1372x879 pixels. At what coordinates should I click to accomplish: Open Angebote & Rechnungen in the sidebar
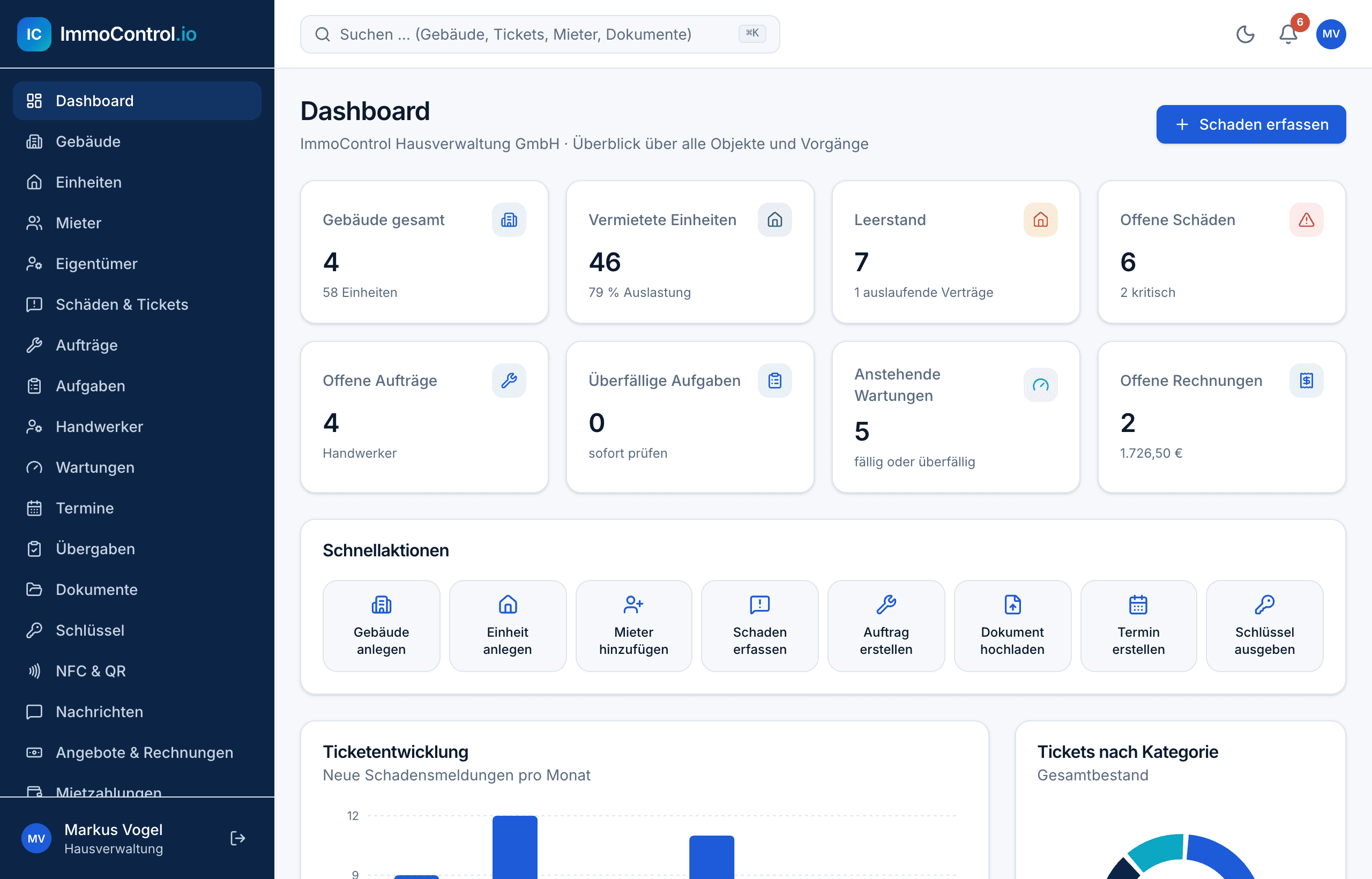coord(137,753)
